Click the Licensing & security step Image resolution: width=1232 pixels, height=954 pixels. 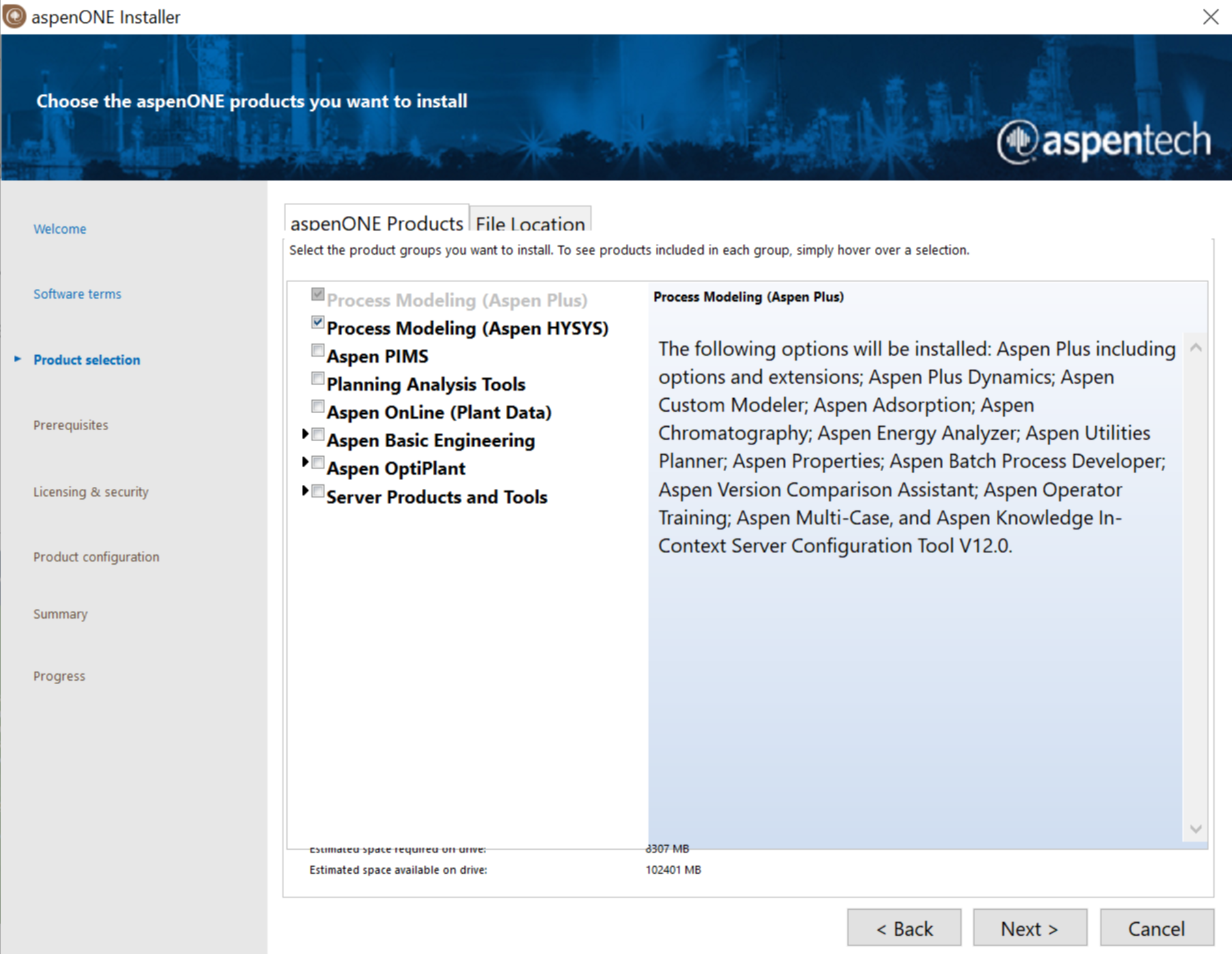91,492
